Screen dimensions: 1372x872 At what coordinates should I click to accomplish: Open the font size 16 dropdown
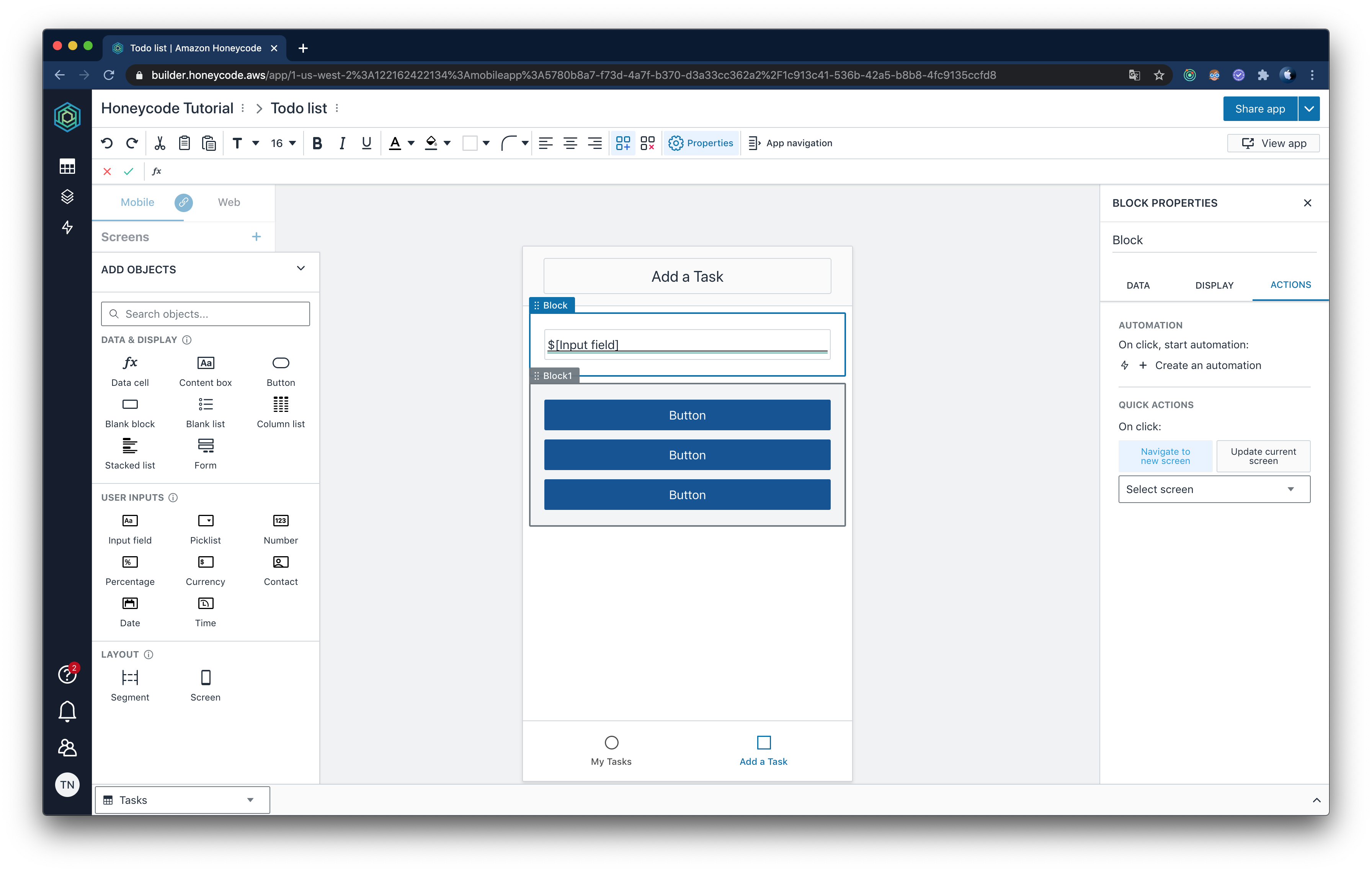(283, 143)
